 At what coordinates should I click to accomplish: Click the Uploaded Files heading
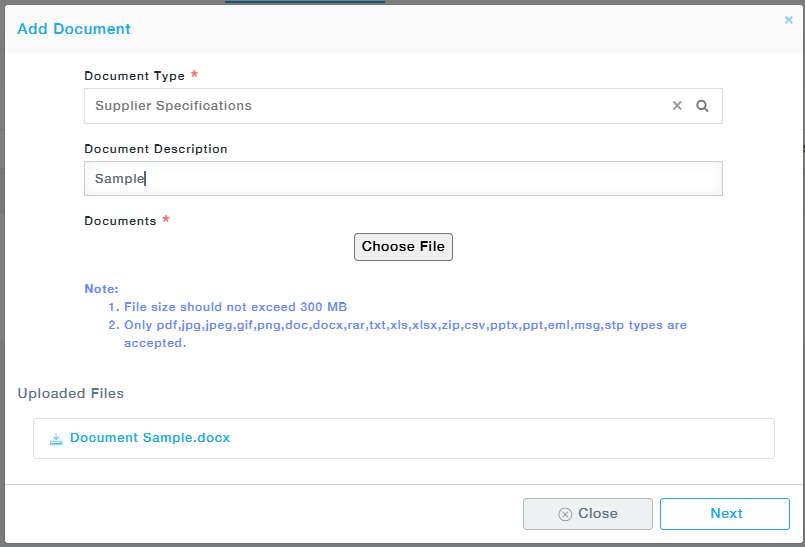tap(71, 393)
